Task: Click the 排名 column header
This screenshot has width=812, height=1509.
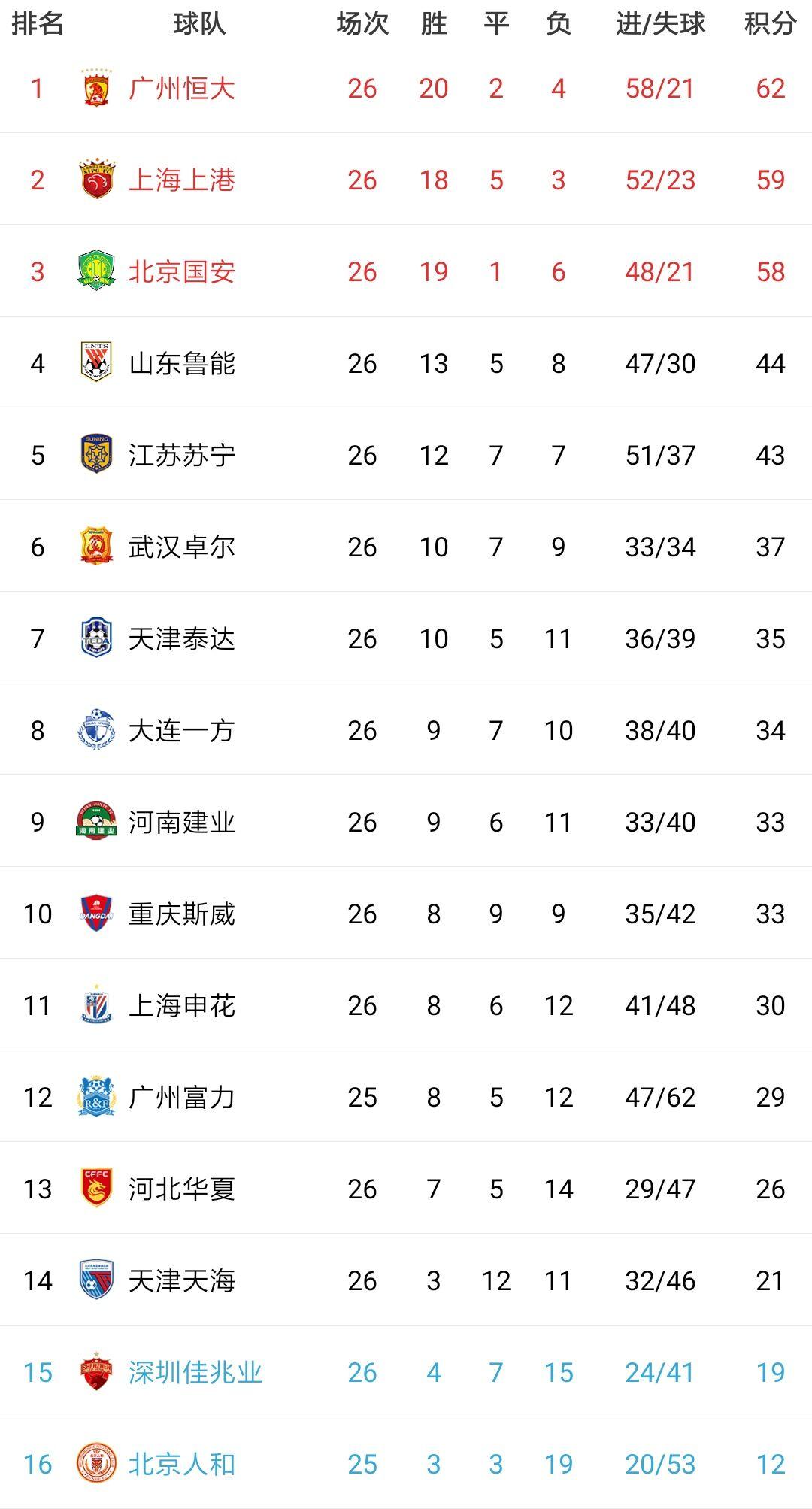Action: (38, 24)
